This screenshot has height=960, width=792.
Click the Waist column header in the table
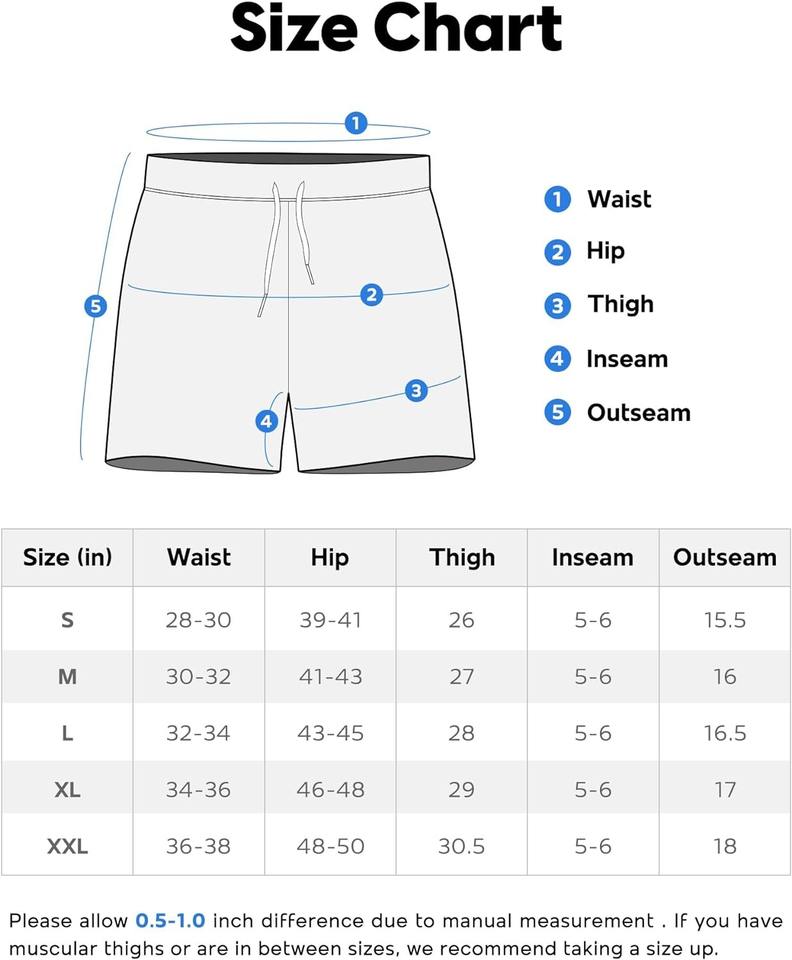point(199,557)
